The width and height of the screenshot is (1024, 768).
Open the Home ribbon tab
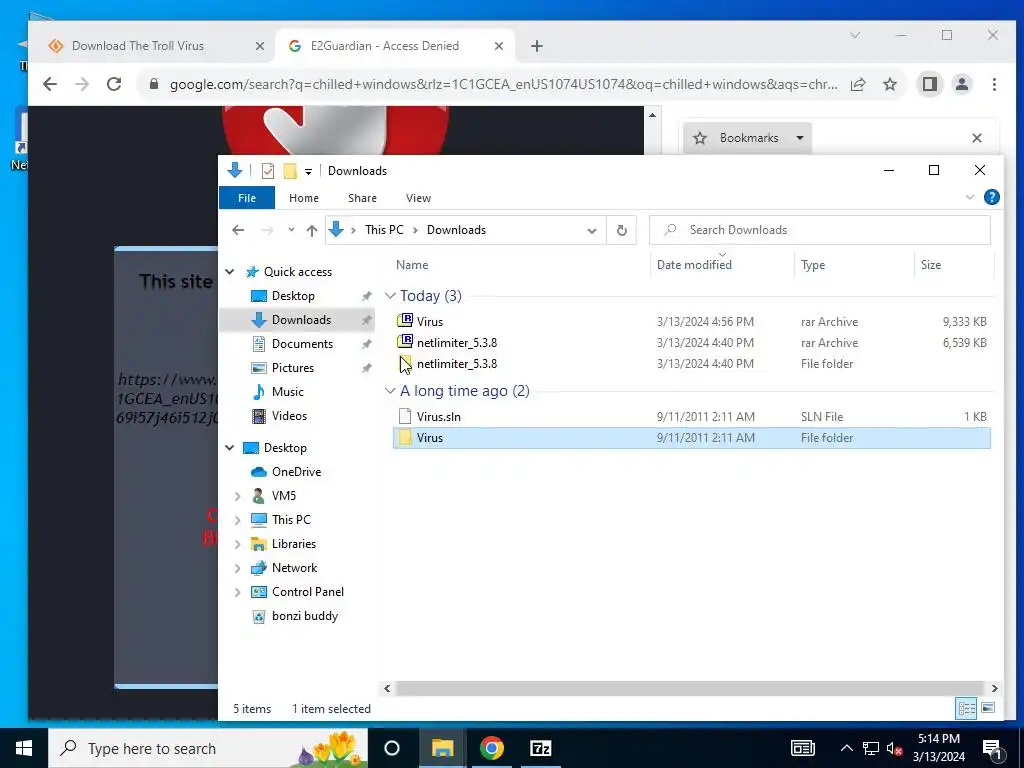[304, 198]
